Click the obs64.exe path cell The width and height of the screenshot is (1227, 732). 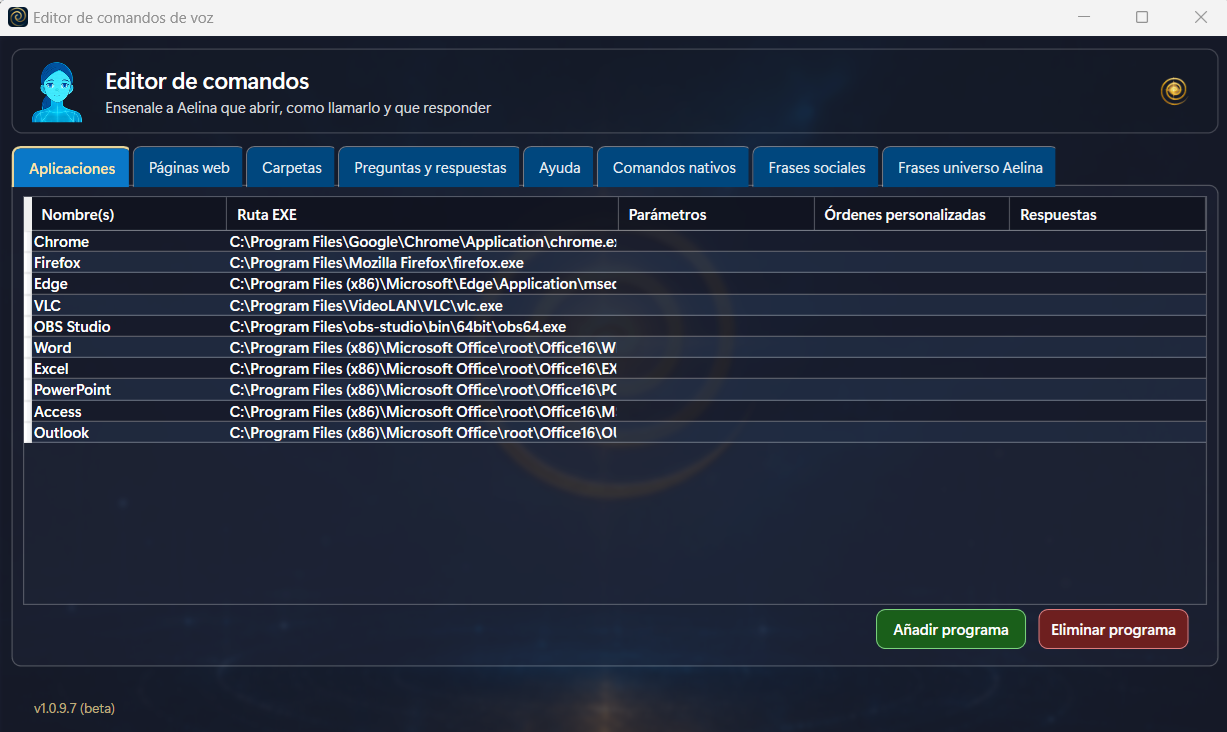(422, 327)
